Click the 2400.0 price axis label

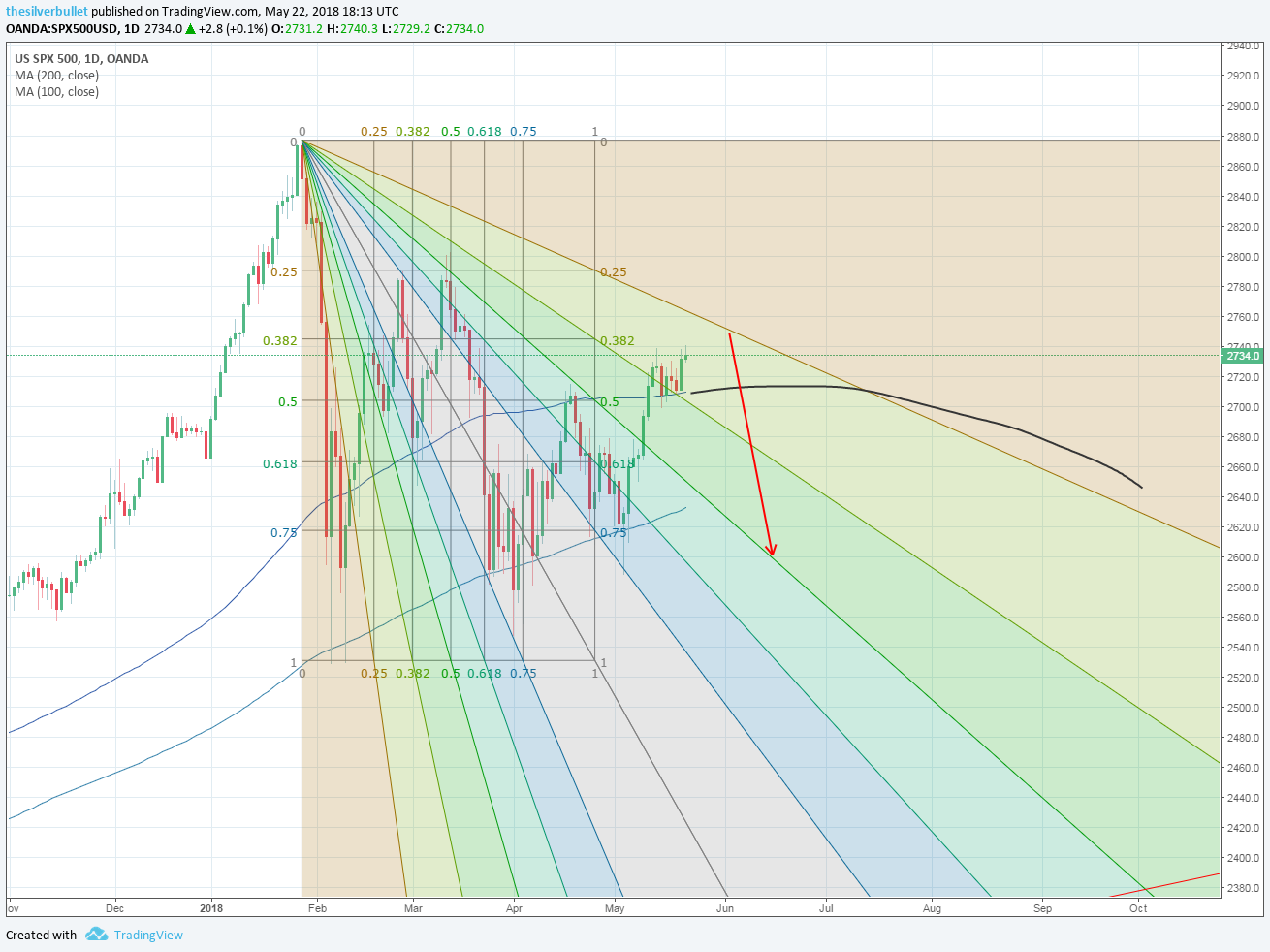(x=1243, y=858)
